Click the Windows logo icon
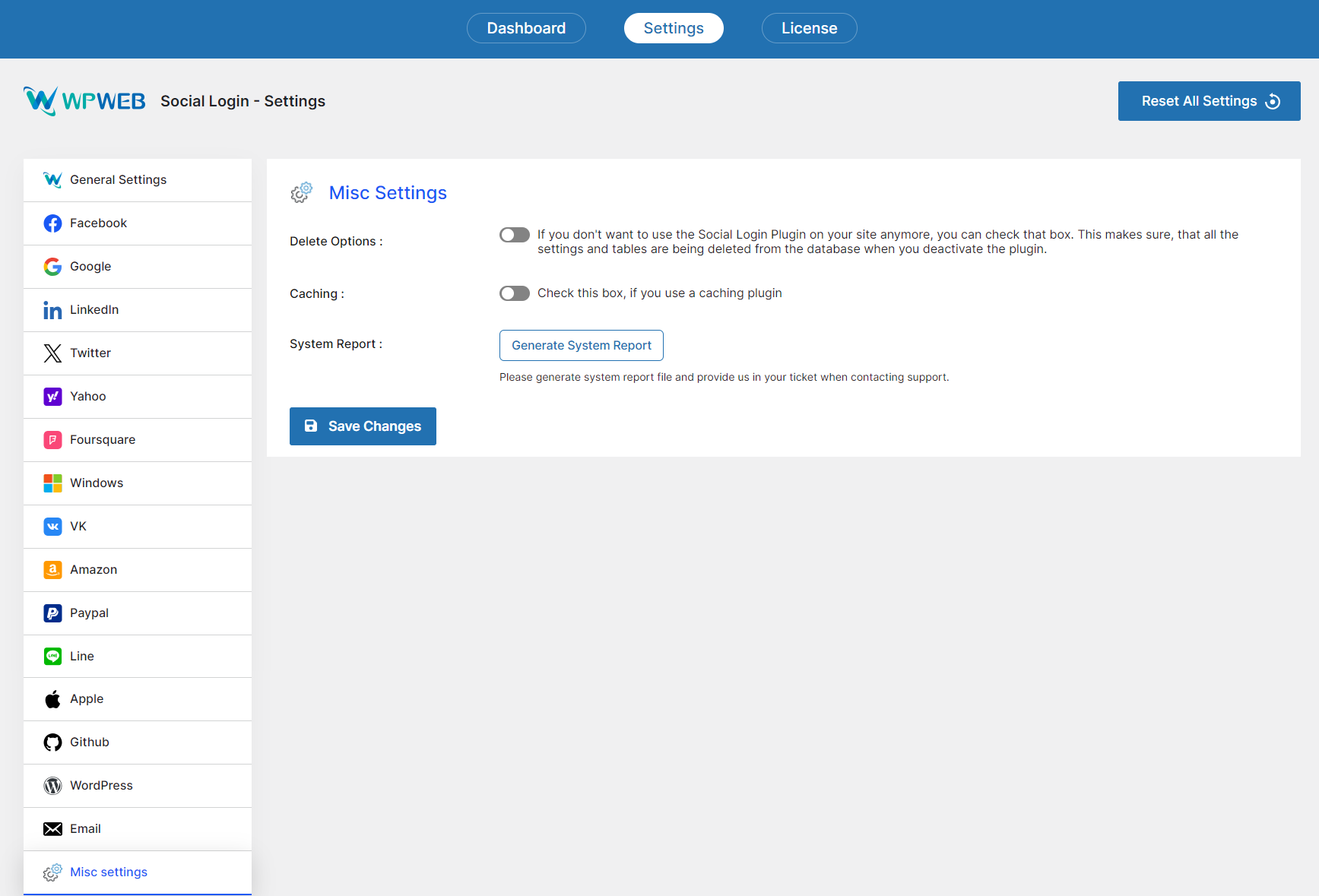 tap(52, 483)
